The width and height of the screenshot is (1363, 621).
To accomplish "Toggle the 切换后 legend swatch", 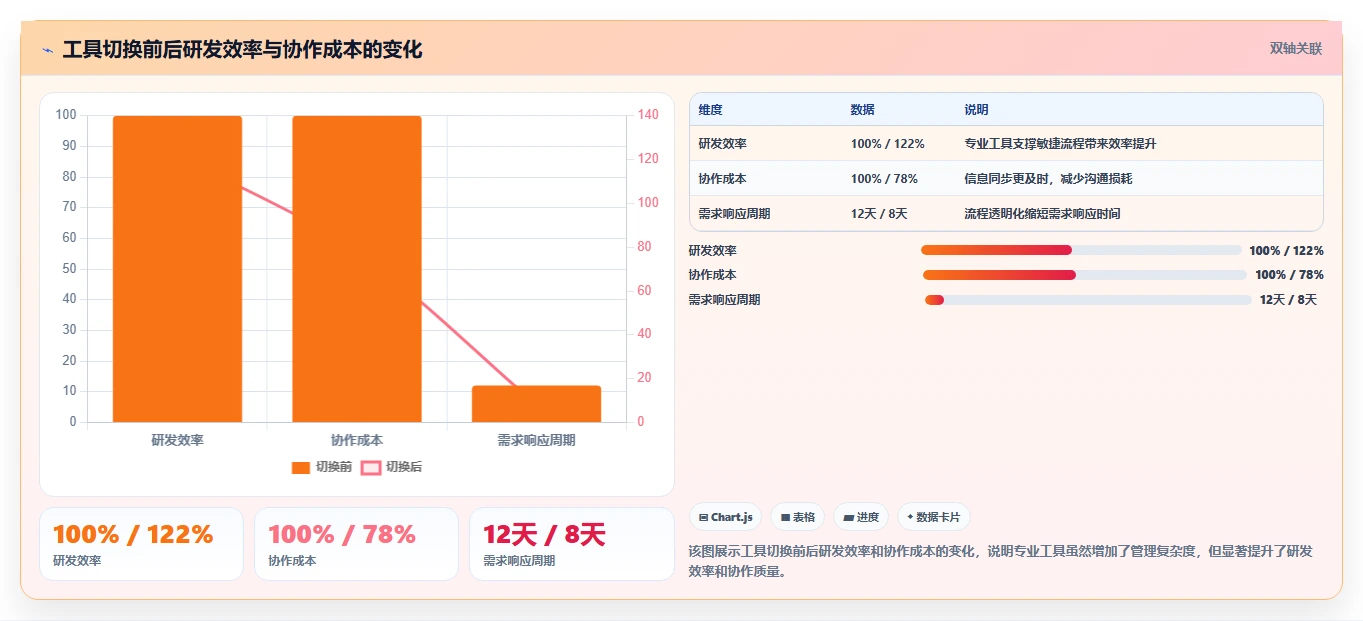I will point(371,467).
